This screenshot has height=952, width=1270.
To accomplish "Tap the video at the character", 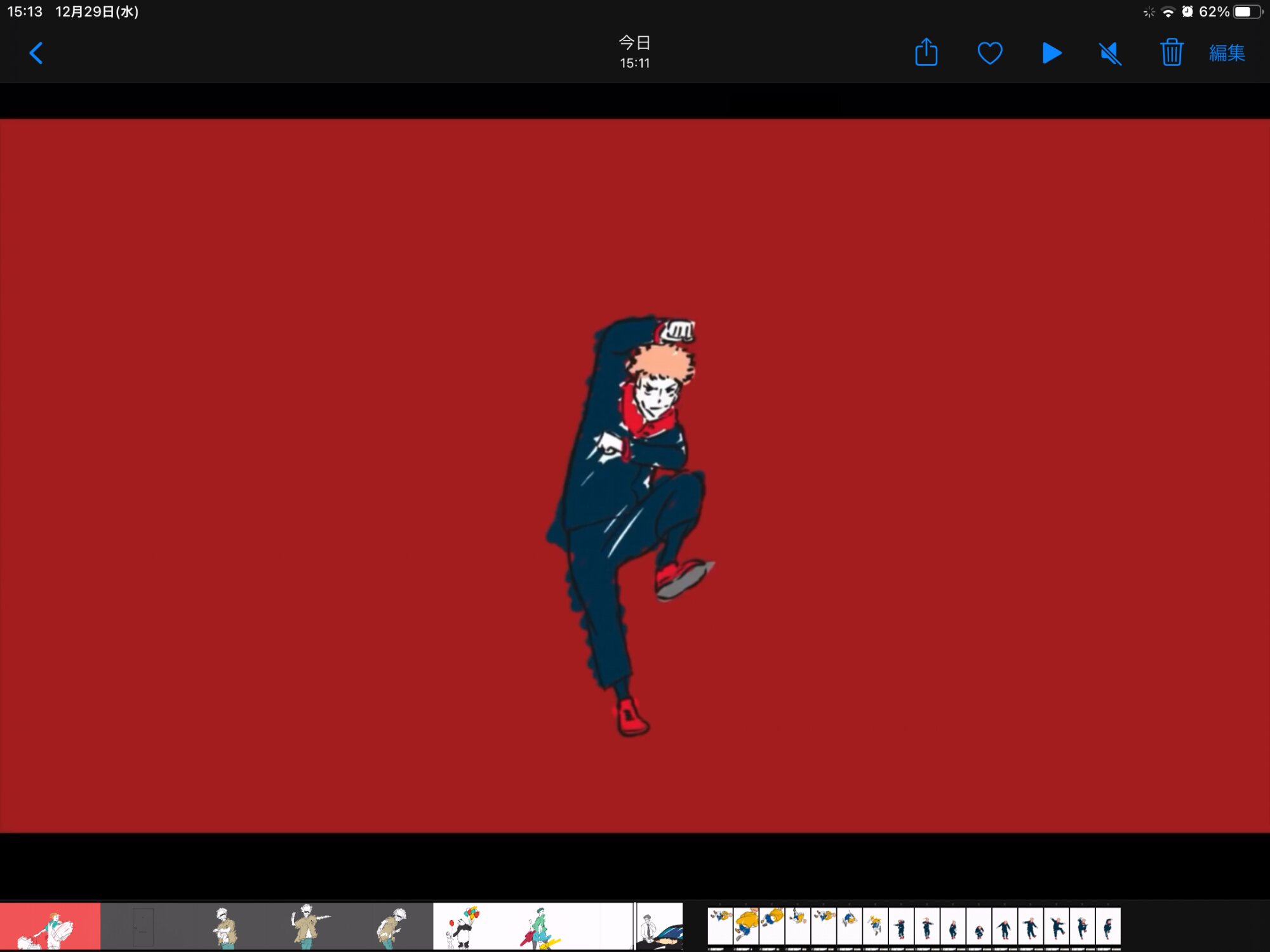I will click(x=632, y=508).
